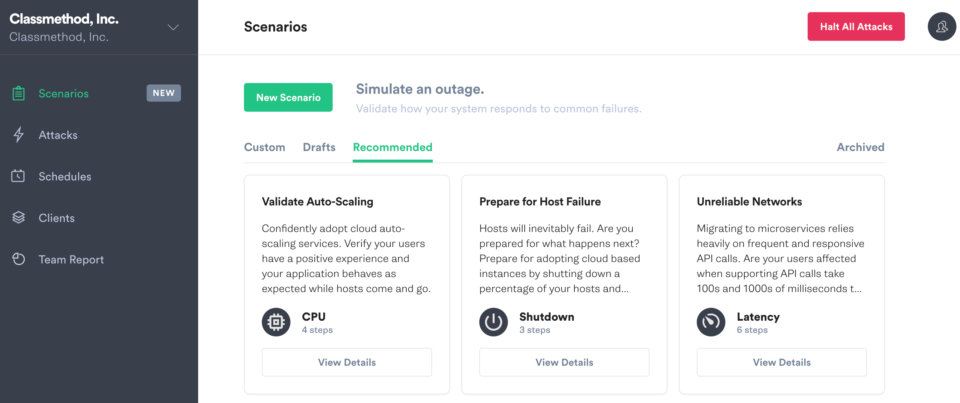
Task: Click the Attacks lightning bolt icon
Action: (19, 135)
